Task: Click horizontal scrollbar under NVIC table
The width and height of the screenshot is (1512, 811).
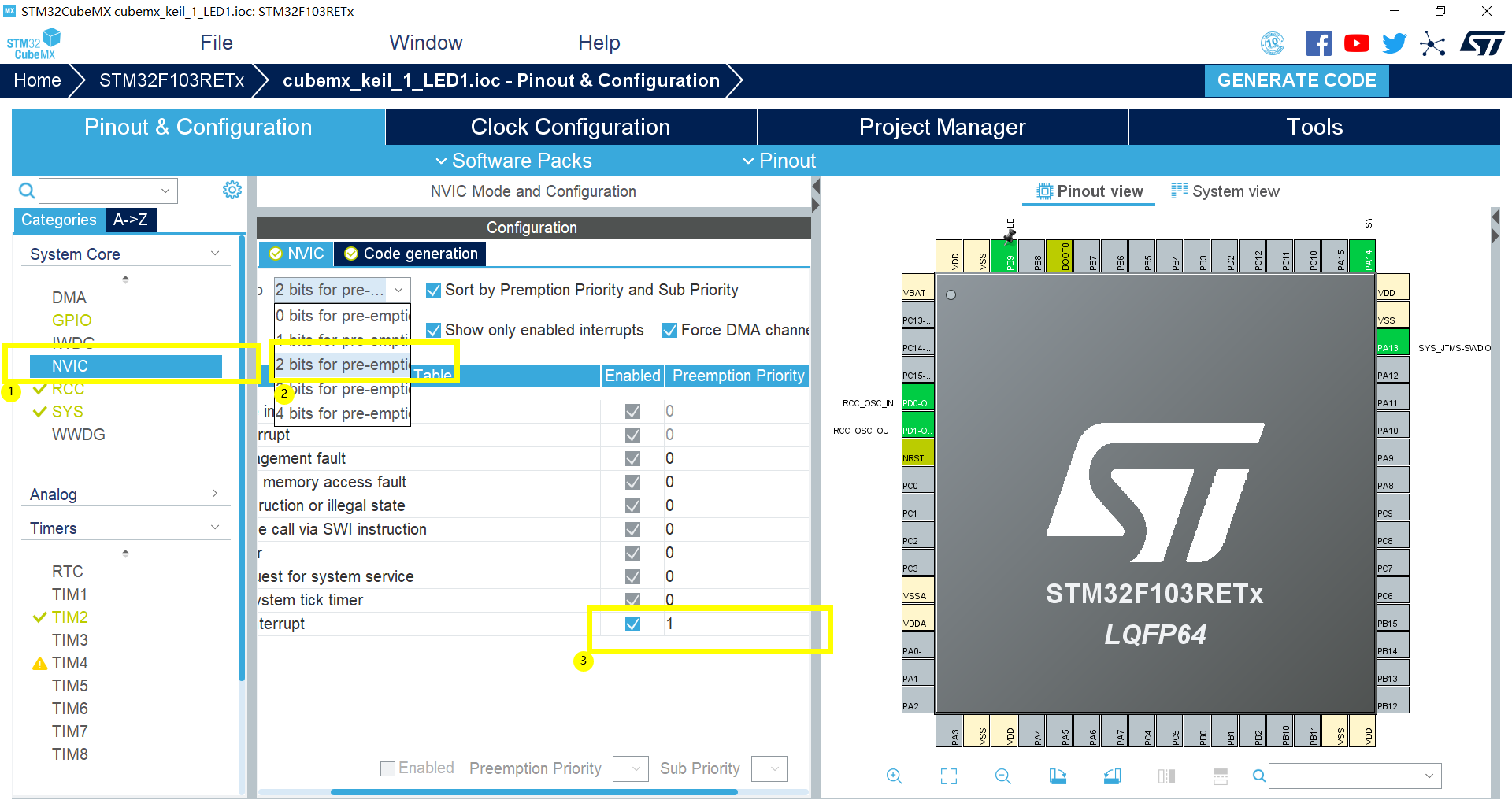Action: [x=534, y=792]
